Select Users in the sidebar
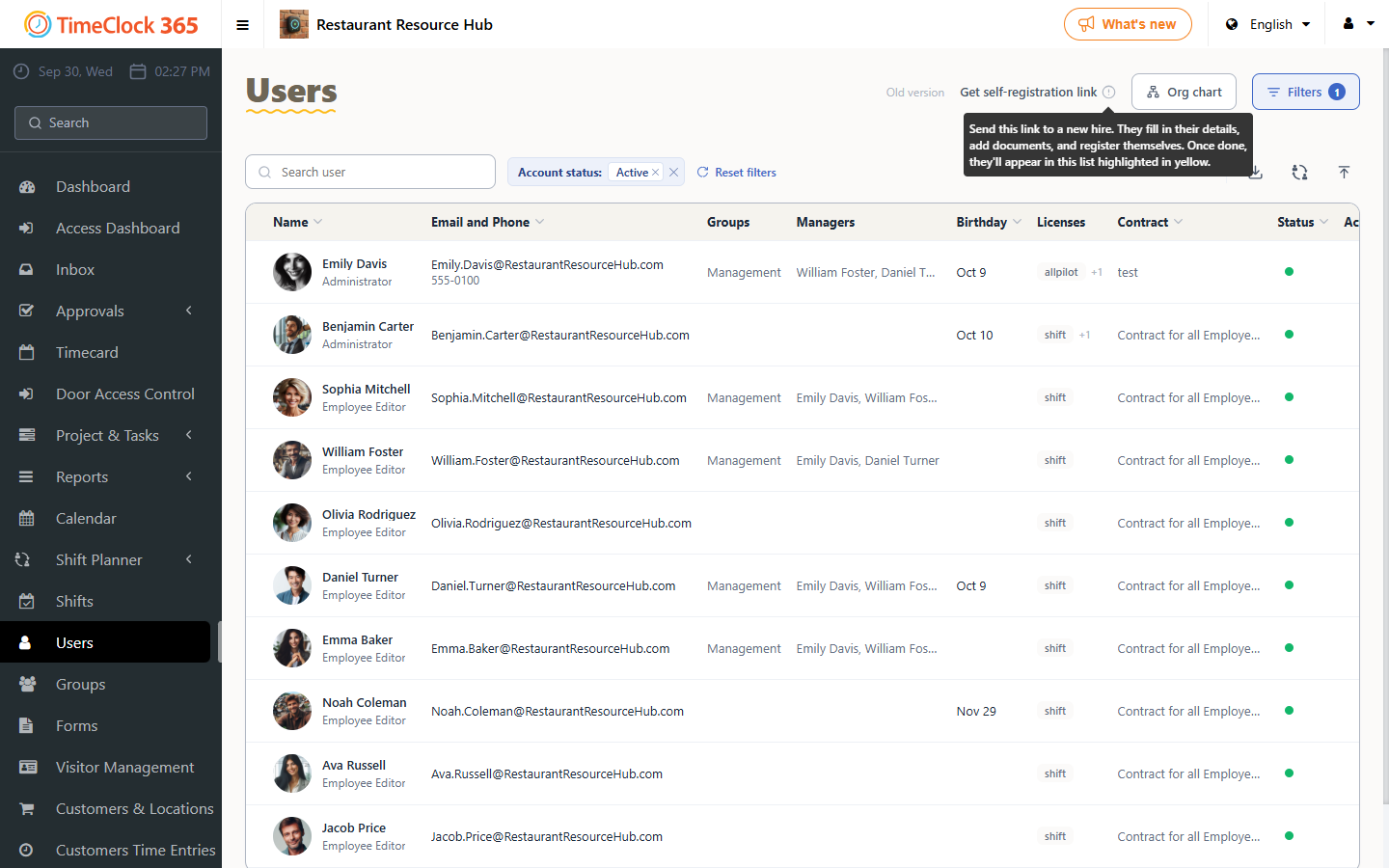The height and width of the screenshot is (868, 1389). point(105,643)
